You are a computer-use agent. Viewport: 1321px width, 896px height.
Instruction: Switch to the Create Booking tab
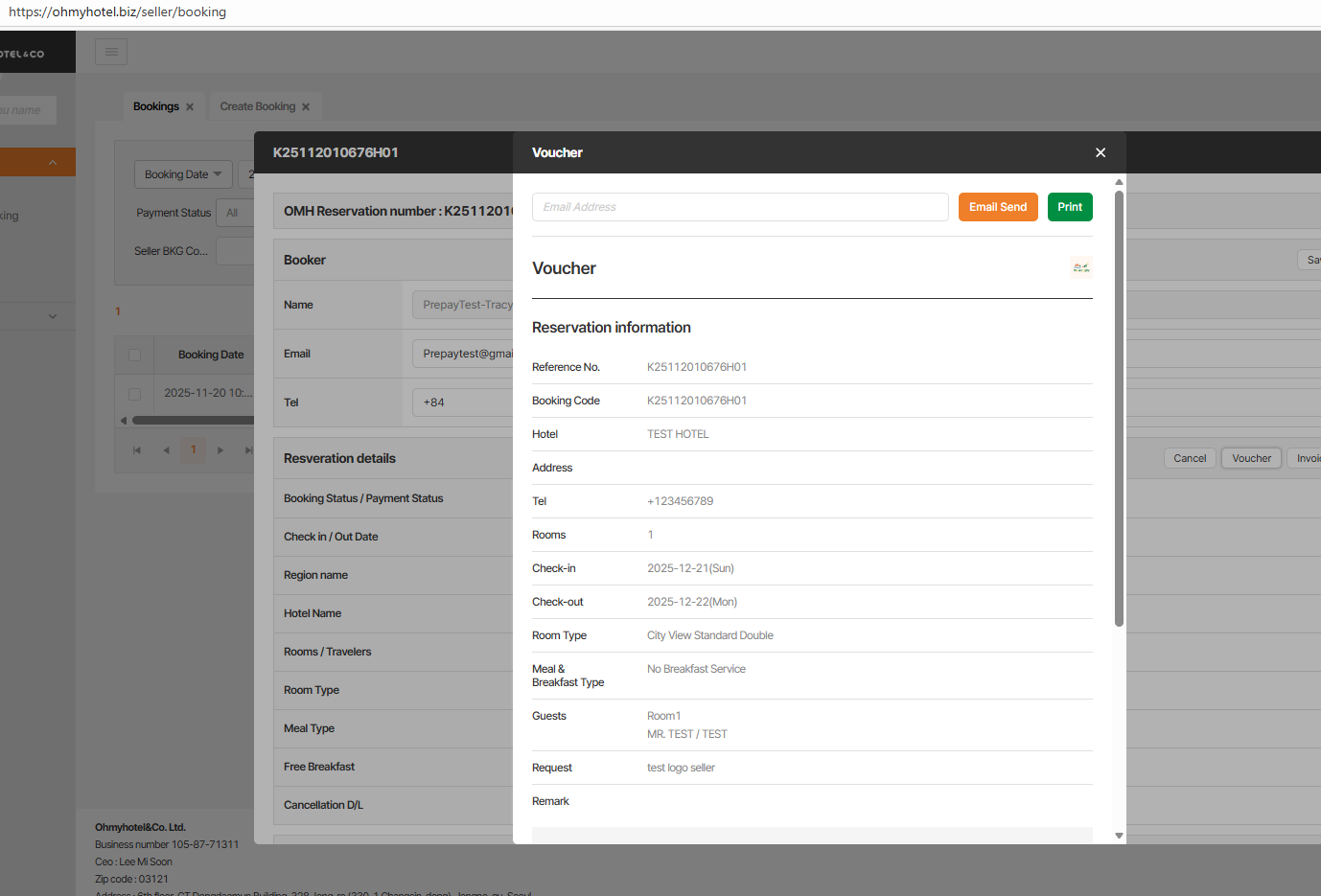click(x=258, y=106)
